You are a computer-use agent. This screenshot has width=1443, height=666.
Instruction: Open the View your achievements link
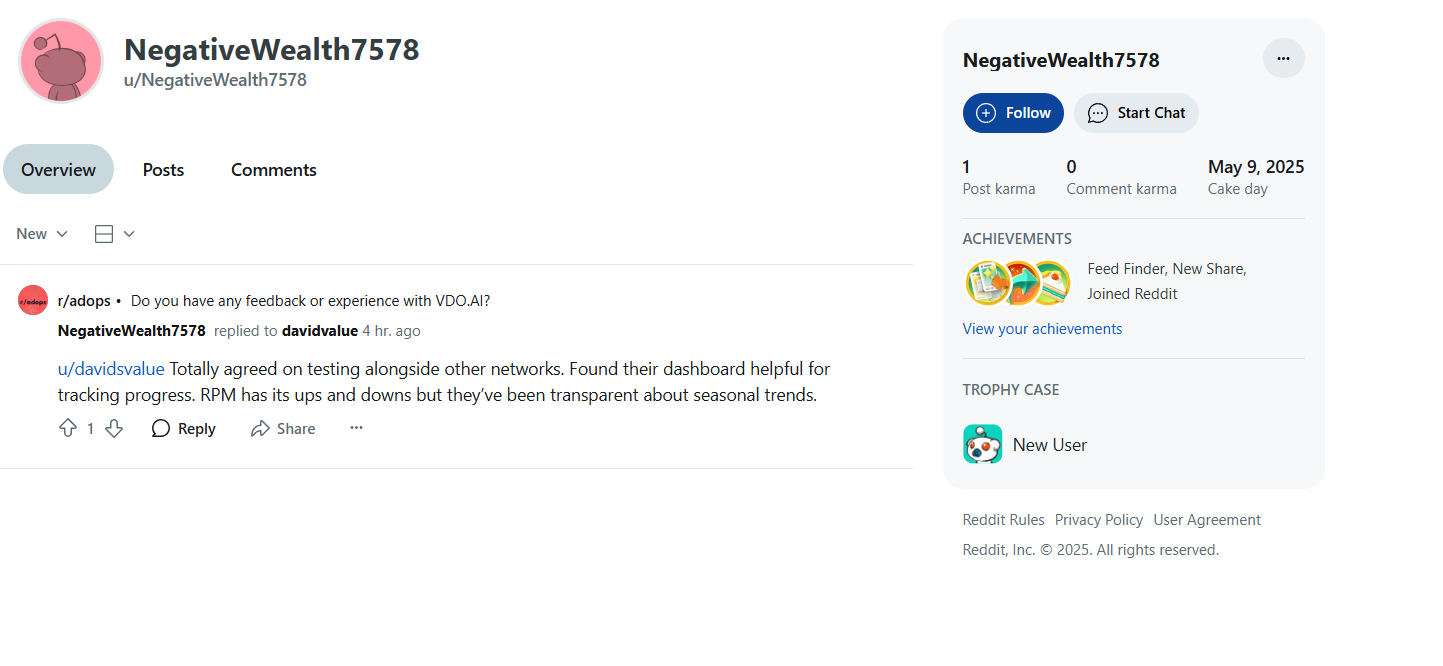[1042, 328]
